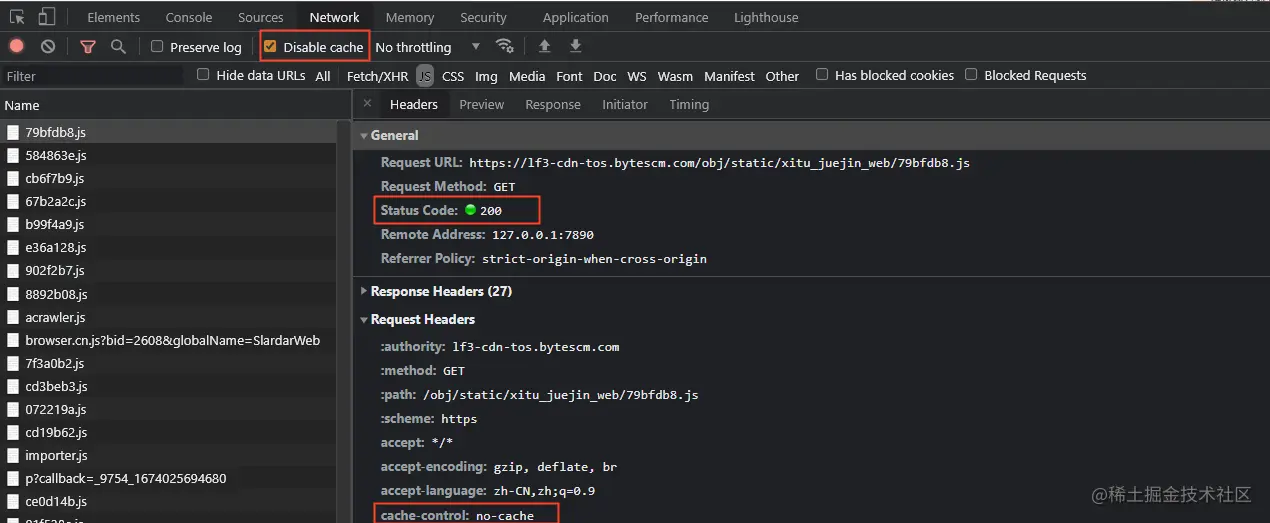This screenshot has width=1270, height=523.
Task: Open the No throttling dropdown
Action: pyautogui.click(x=428, y=47)
